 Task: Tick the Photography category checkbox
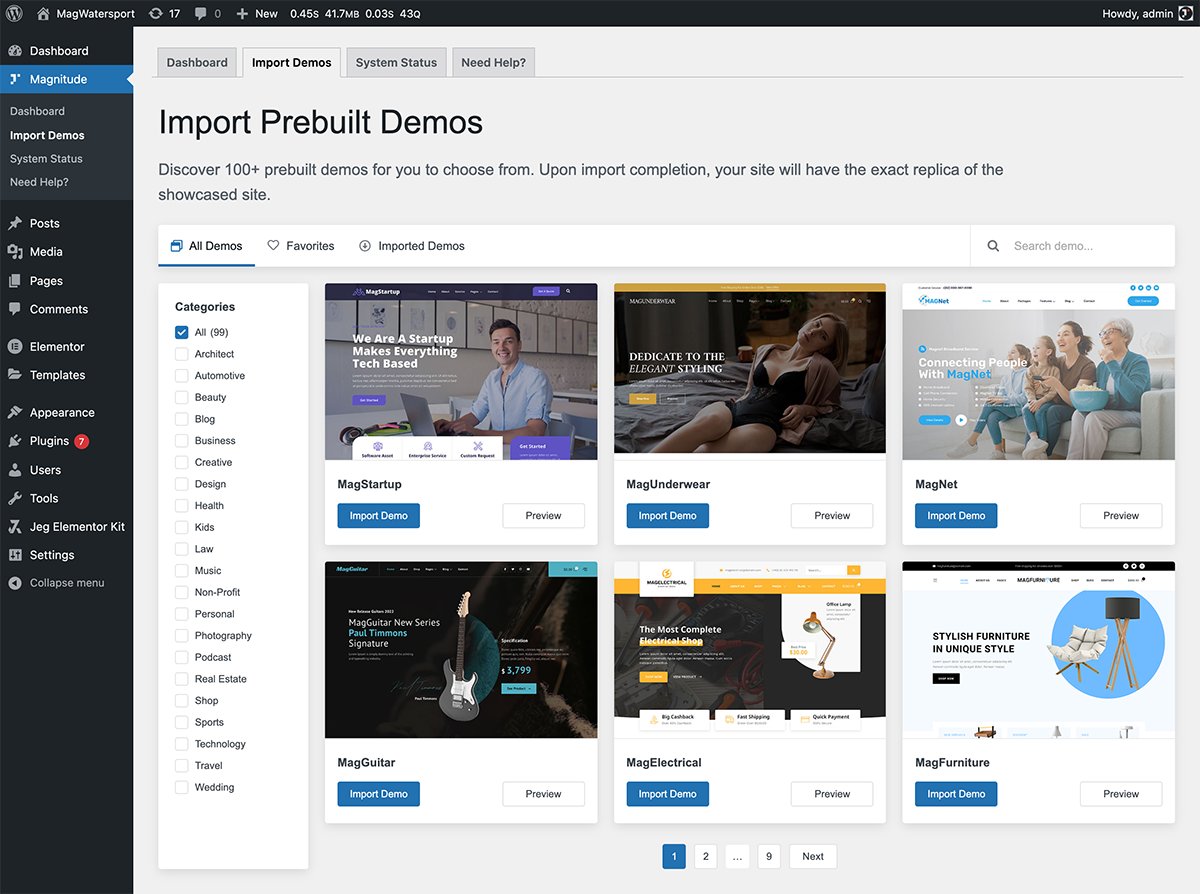point(181,636)
